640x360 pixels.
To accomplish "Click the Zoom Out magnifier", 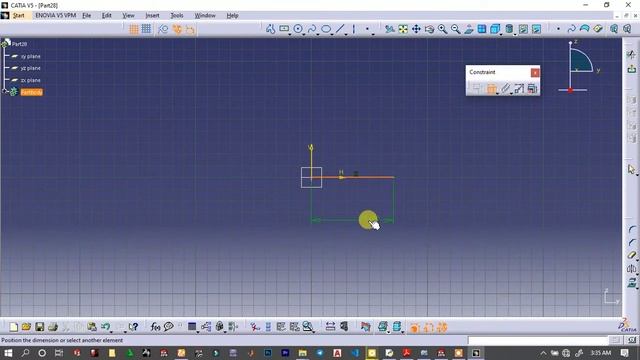I will (x=456, y=29).
